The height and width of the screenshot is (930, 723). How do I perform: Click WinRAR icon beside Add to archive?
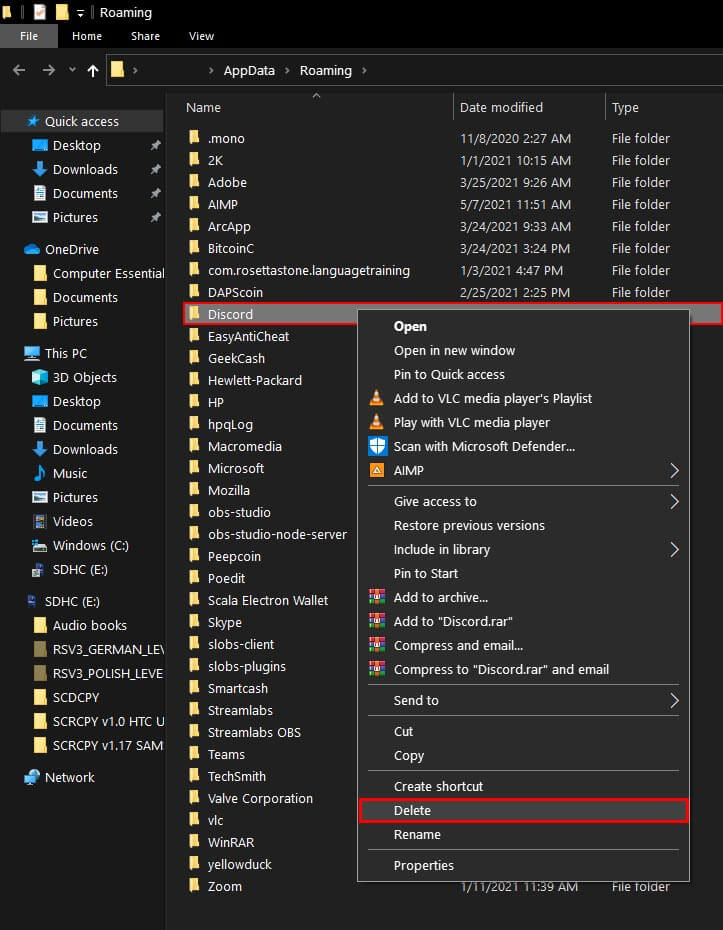point(377,597)
